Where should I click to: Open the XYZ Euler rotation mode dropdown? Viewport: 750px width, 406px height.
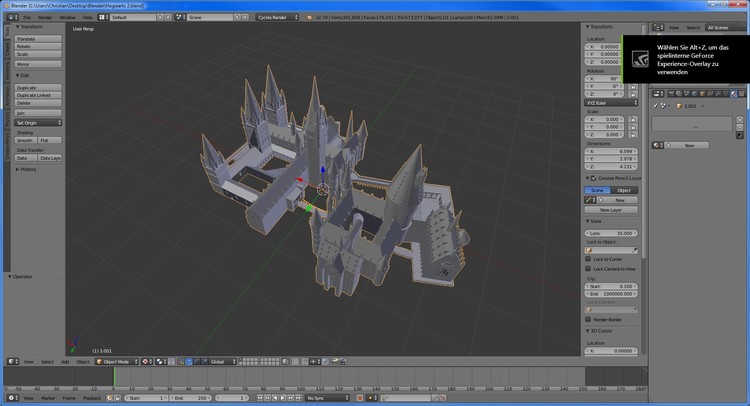point(612,103)
